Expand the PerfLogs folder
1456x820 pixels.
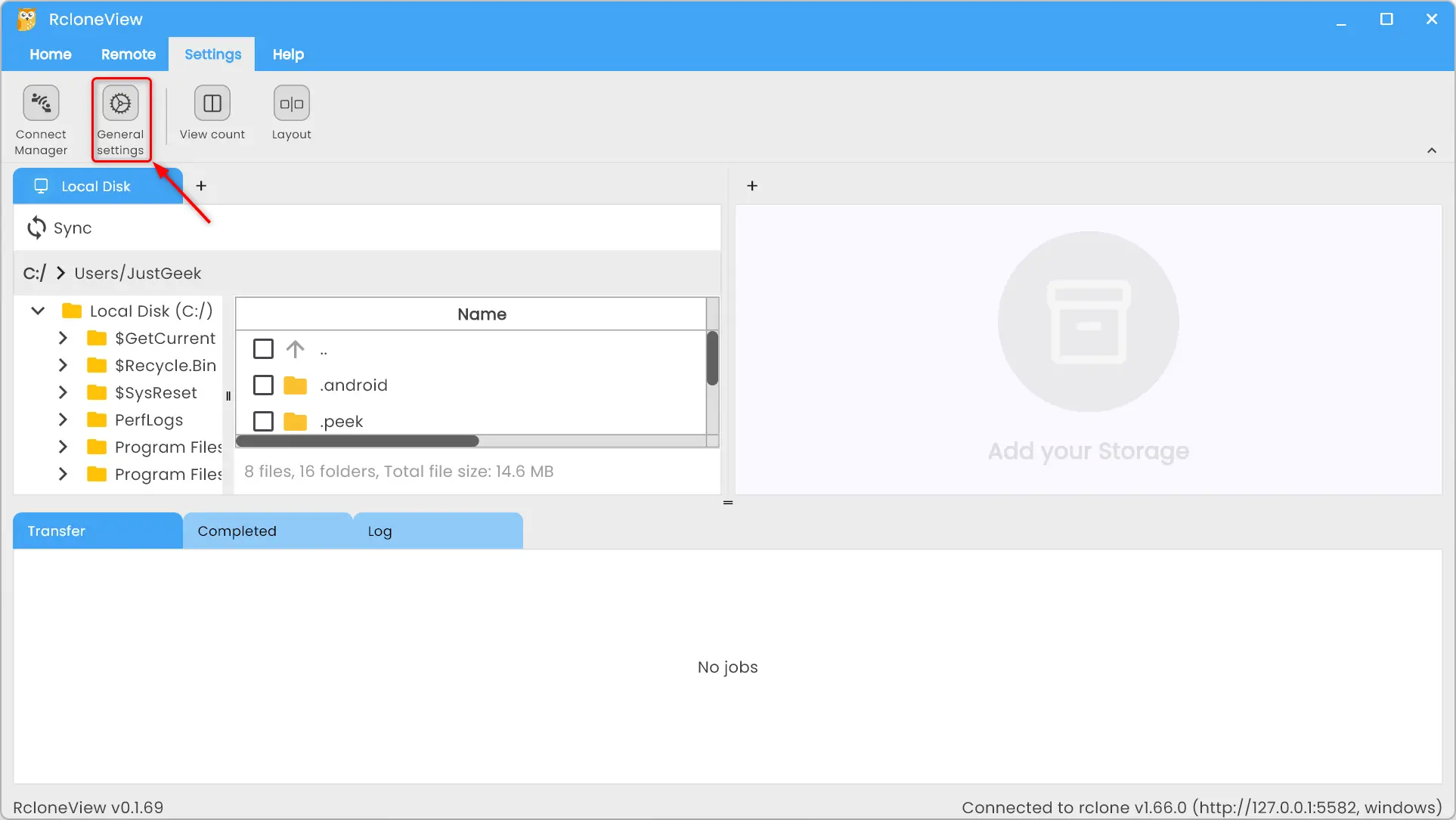[x=63, y=419]
